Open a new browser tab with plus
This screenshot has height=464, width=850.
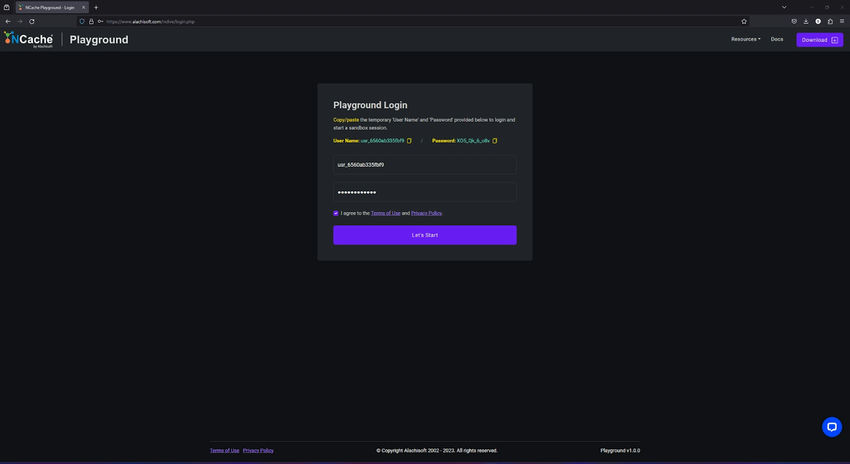click(96, 8)
